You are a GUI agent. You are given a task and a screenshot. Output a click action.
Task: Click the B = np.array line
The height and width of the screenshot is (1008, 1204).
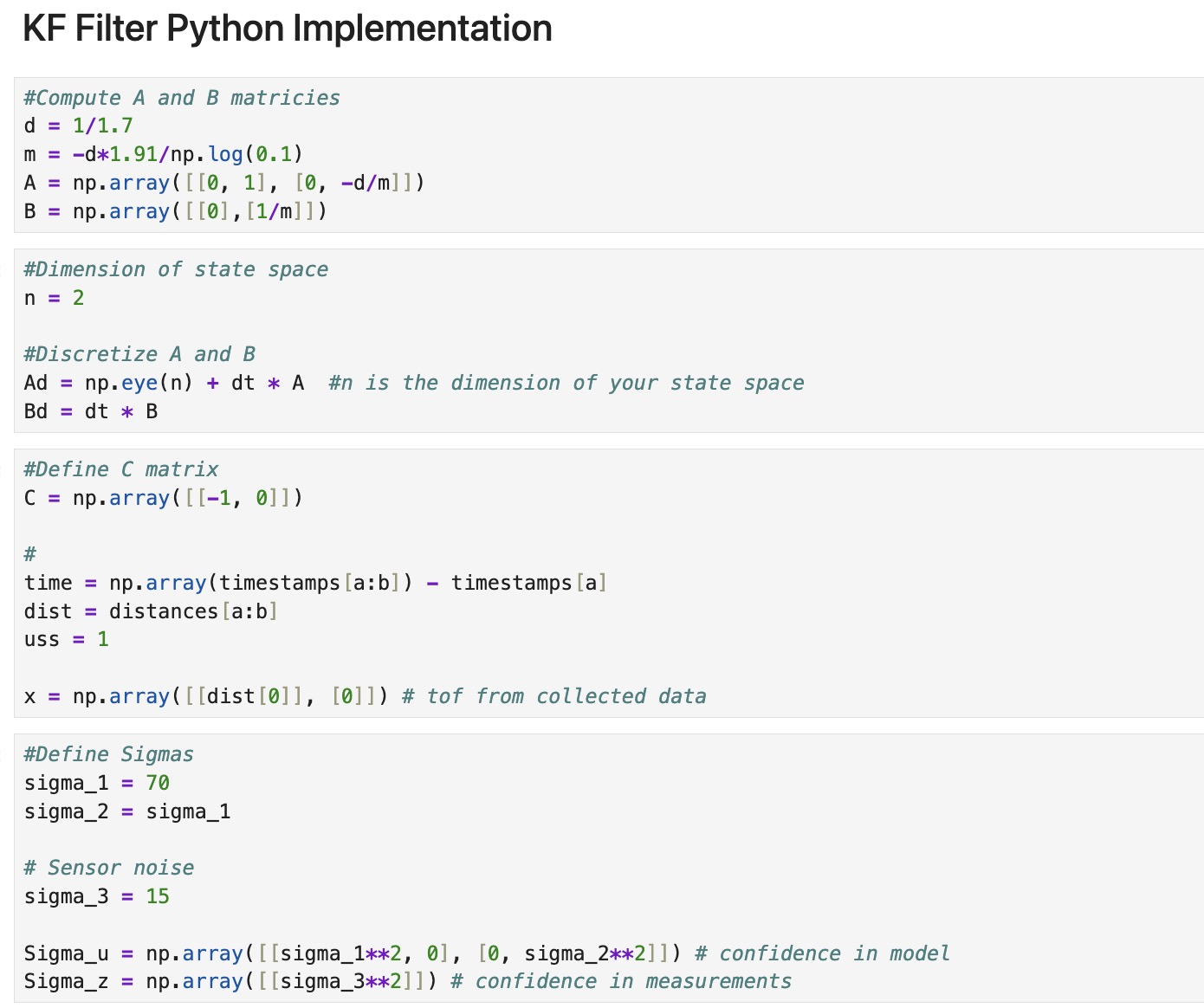(175, 212)
